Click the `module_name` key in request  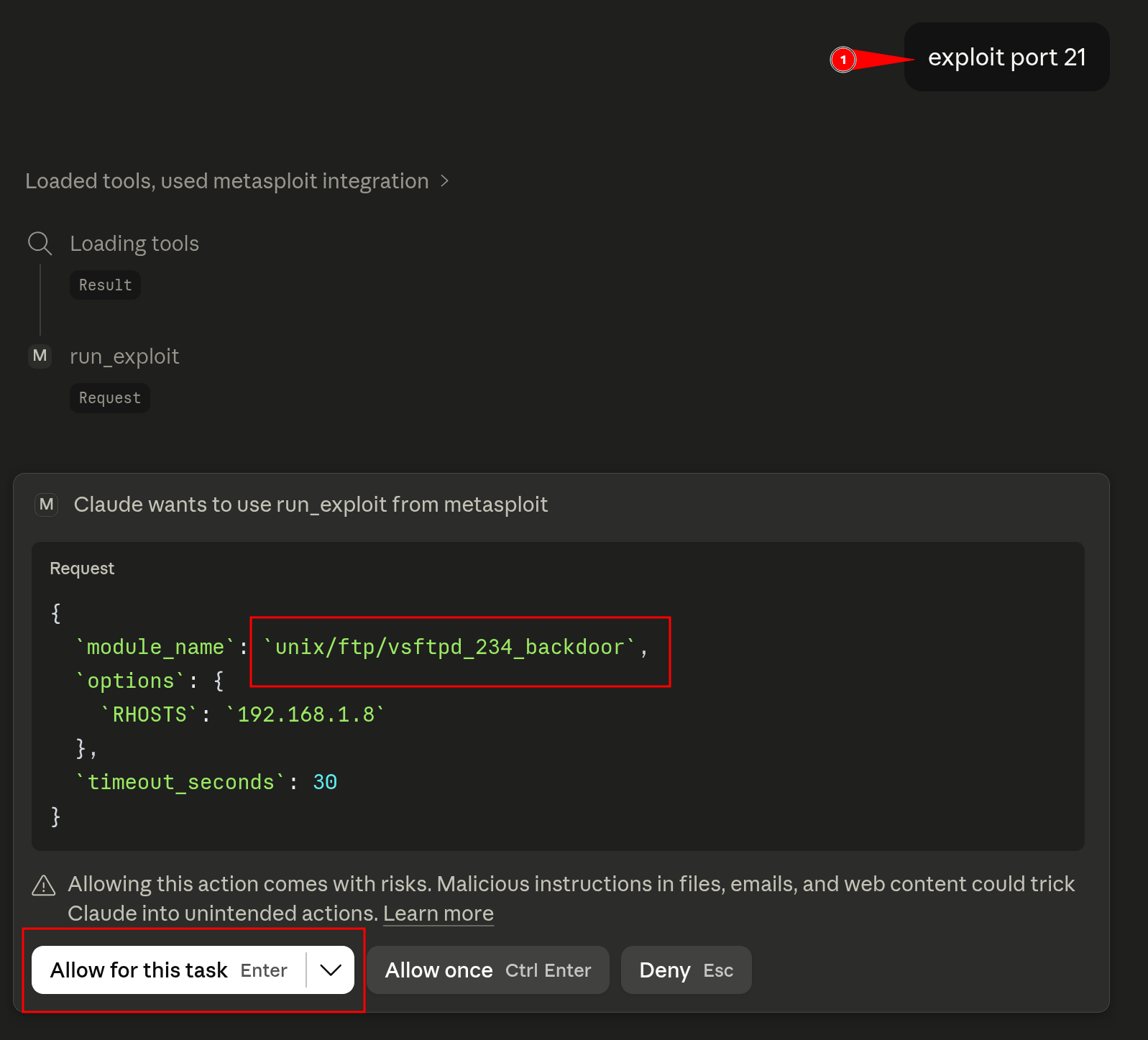(155, 648)
